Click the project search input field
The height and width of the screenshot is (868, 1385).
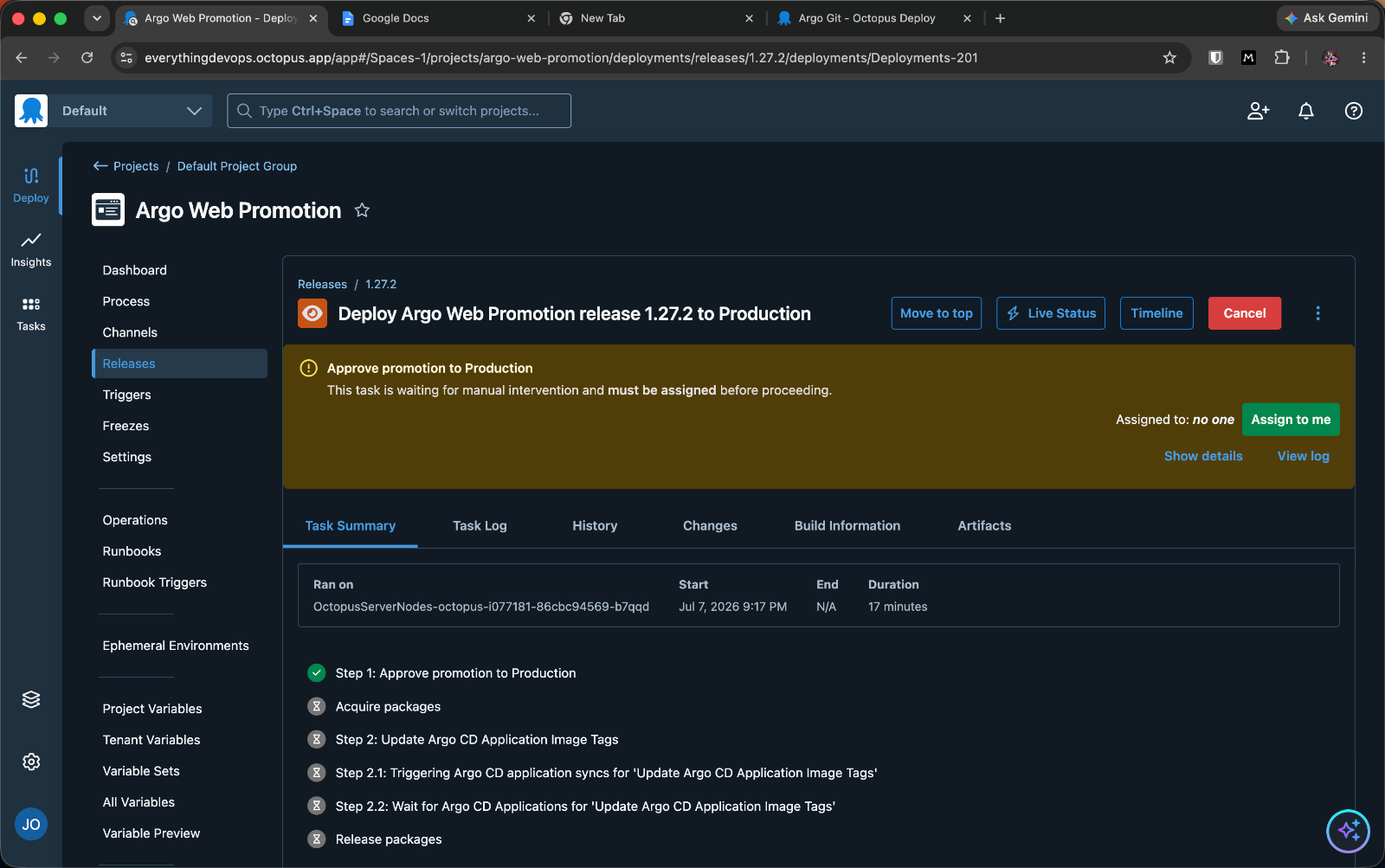[x=399, y=111]
